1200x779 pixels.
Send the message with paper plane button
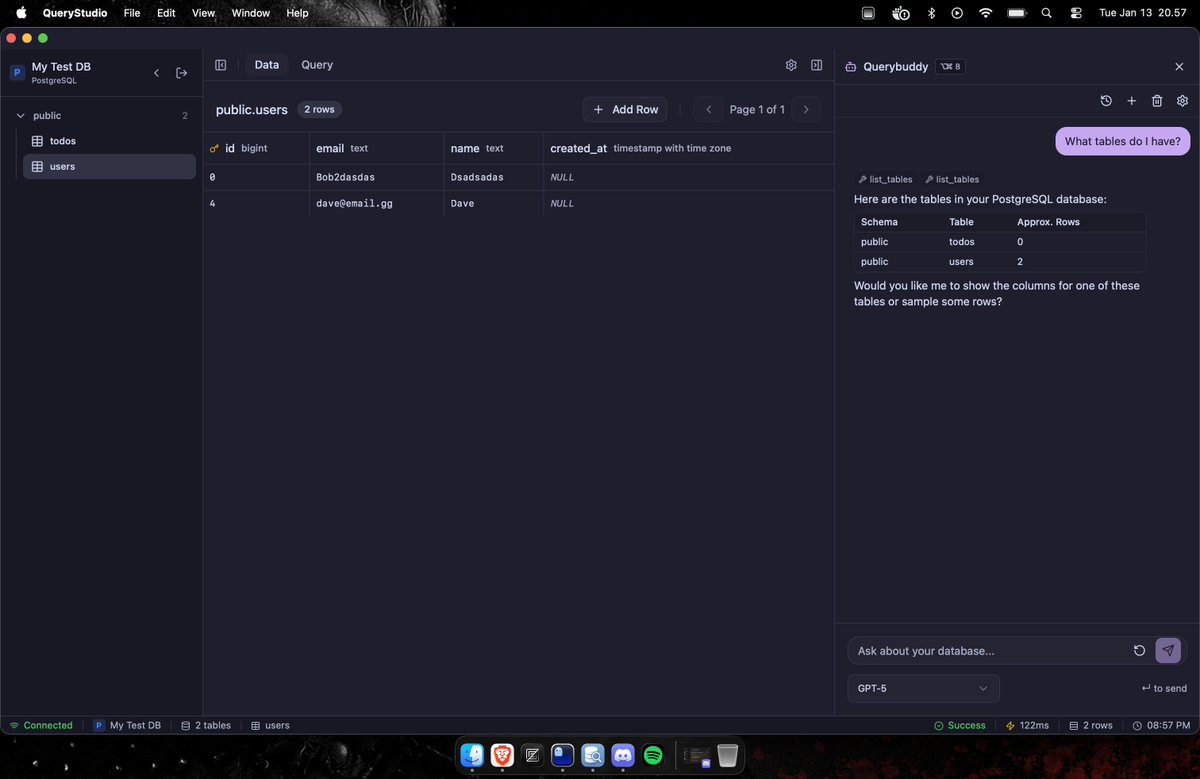point(1168,651)
